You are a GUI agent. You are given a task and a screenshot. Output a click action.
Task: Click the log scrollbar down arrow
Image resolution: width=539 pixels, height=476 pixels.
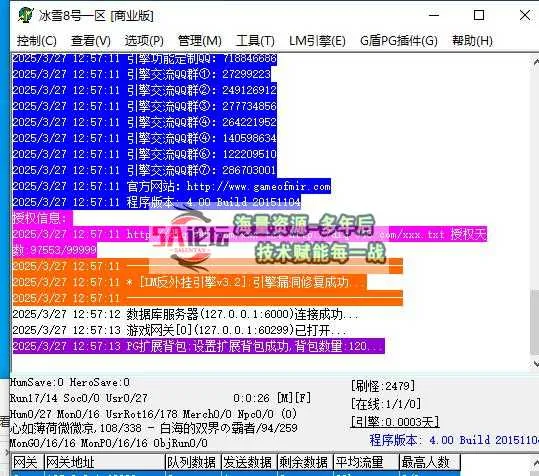tap(536, 363)
